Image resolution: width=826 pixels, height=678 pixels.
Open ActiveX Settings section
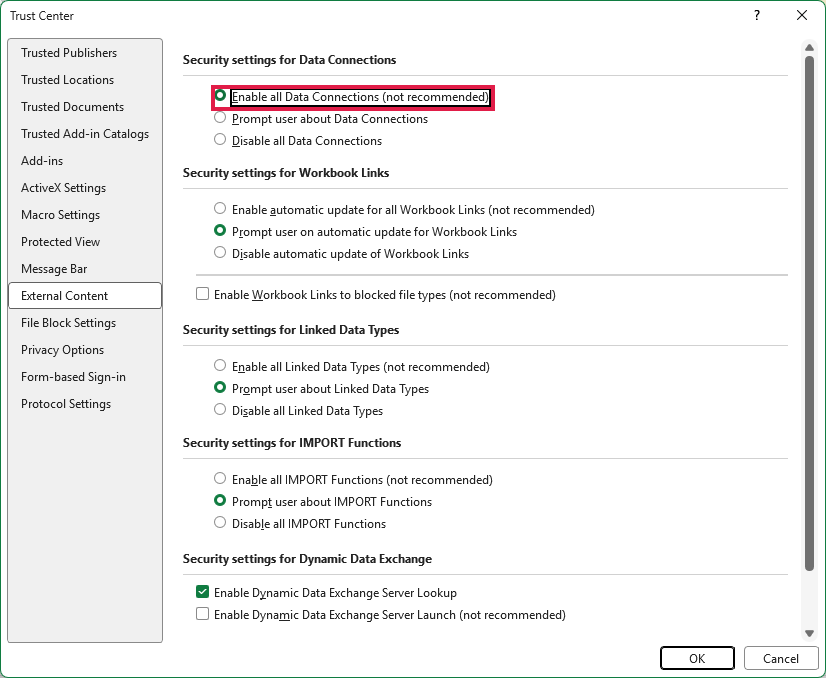(85, 188)
